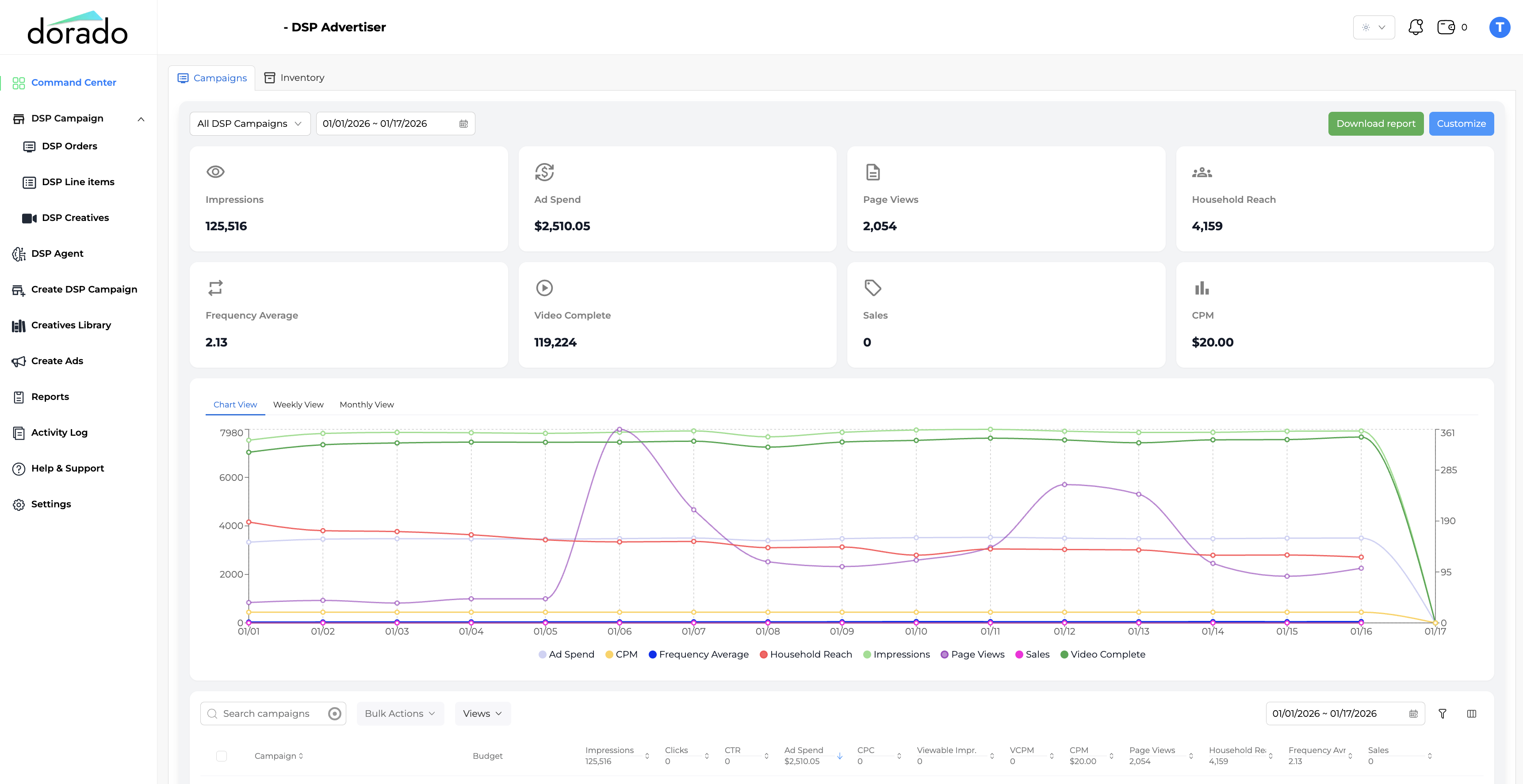Click the table columns layout icon

point(1472,714)
